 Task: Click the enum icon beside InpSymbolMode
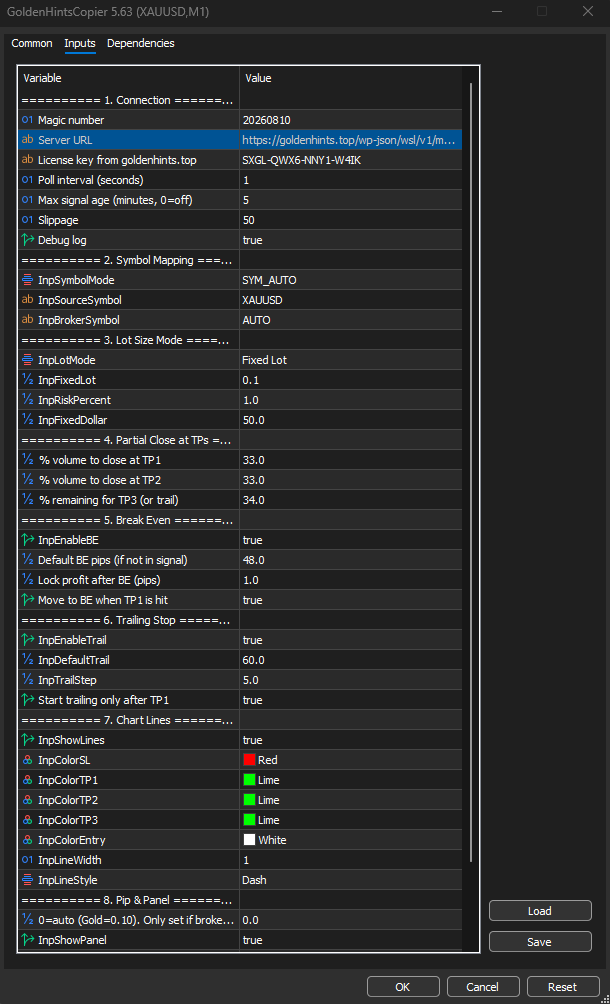(28, 280)
